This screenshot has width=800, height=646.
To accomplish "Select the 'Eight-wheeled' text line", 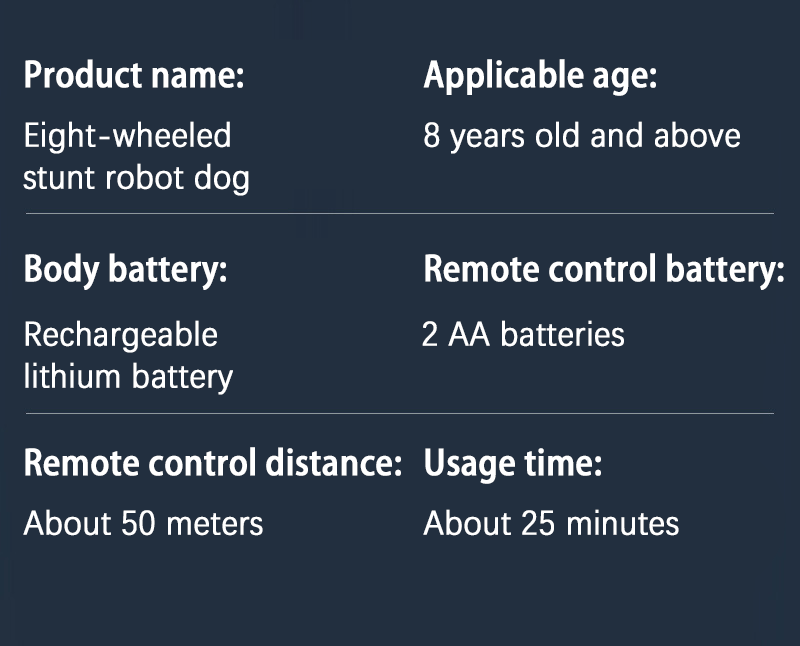I will pyautogui.click(x=128, y=136).
